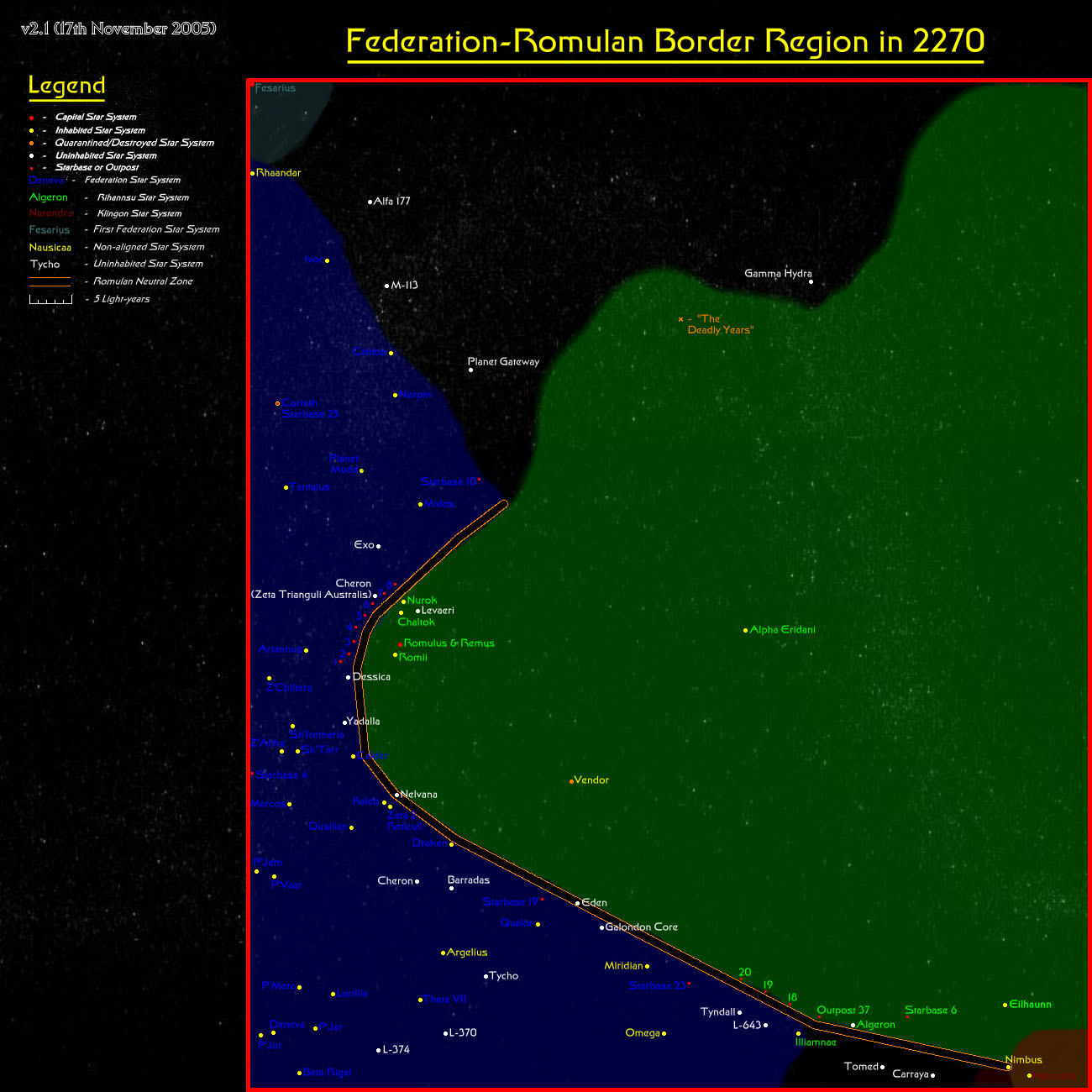
Task: Click "(Zeta Trianguli Australis)" label
Action: (x=311, y=595)
